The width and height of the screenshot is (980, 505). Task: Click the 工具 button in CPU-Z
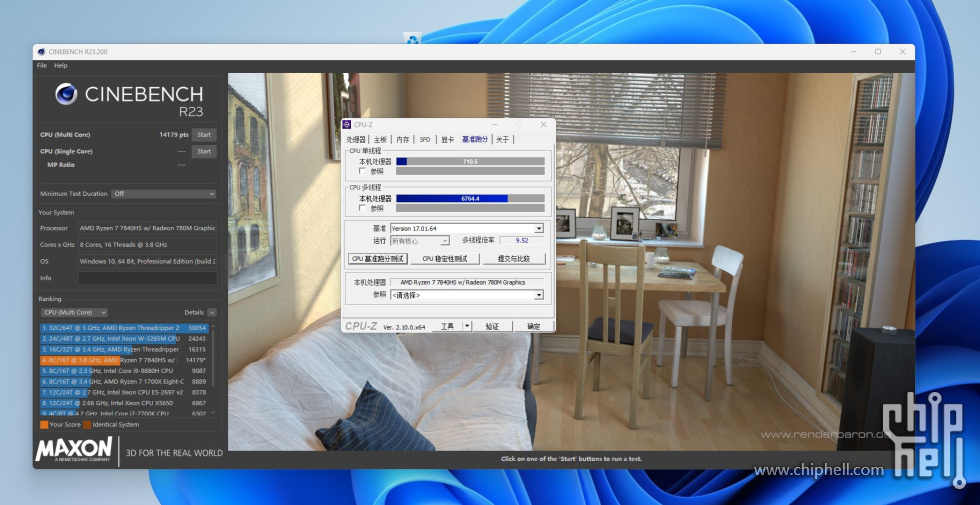click(x=448, y=326)
